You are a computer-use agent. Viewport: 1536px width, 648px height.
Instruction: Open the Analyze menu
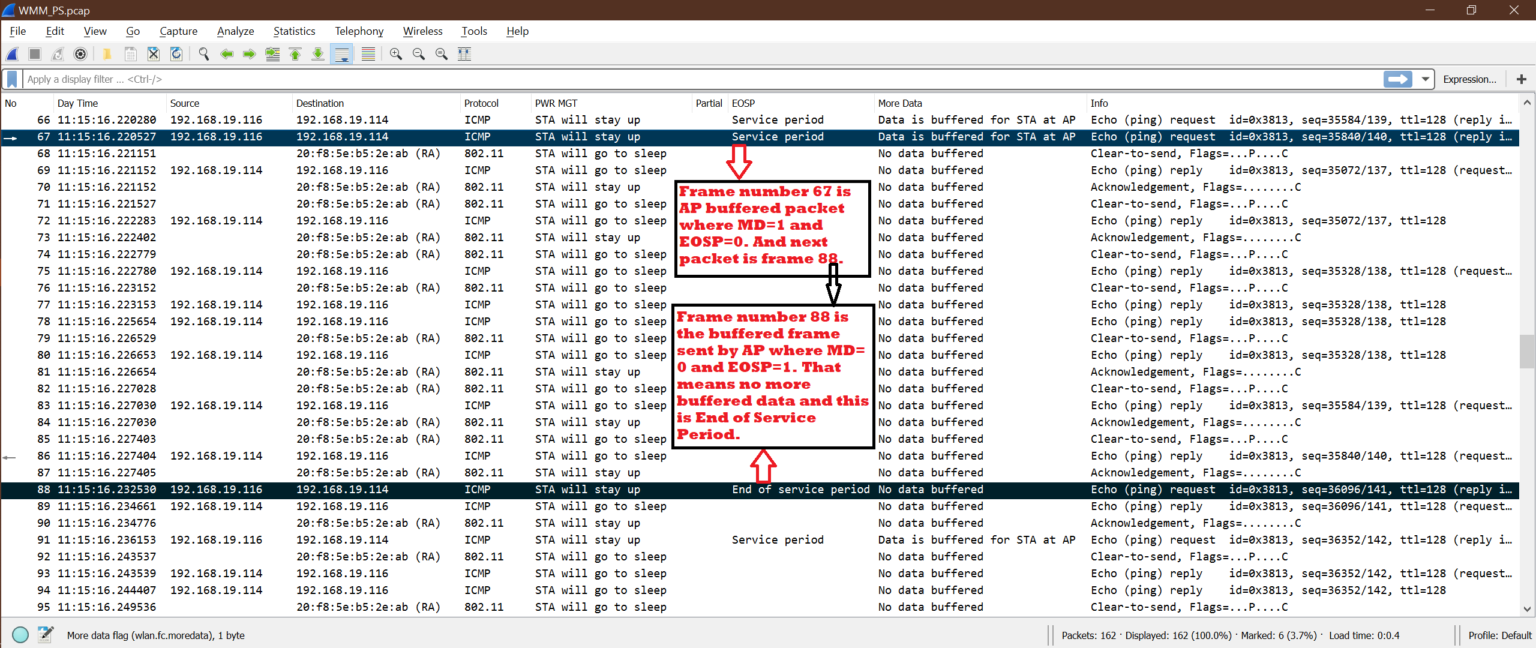pyautogui.click(x=235, y=31)
